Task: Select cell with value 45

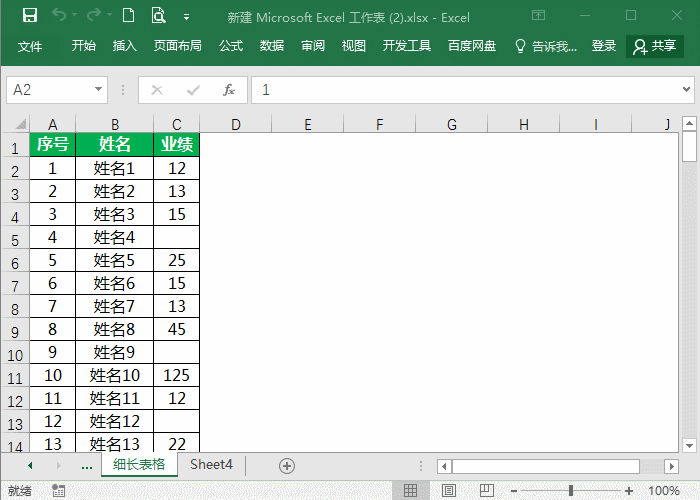Action: point(177,329)
